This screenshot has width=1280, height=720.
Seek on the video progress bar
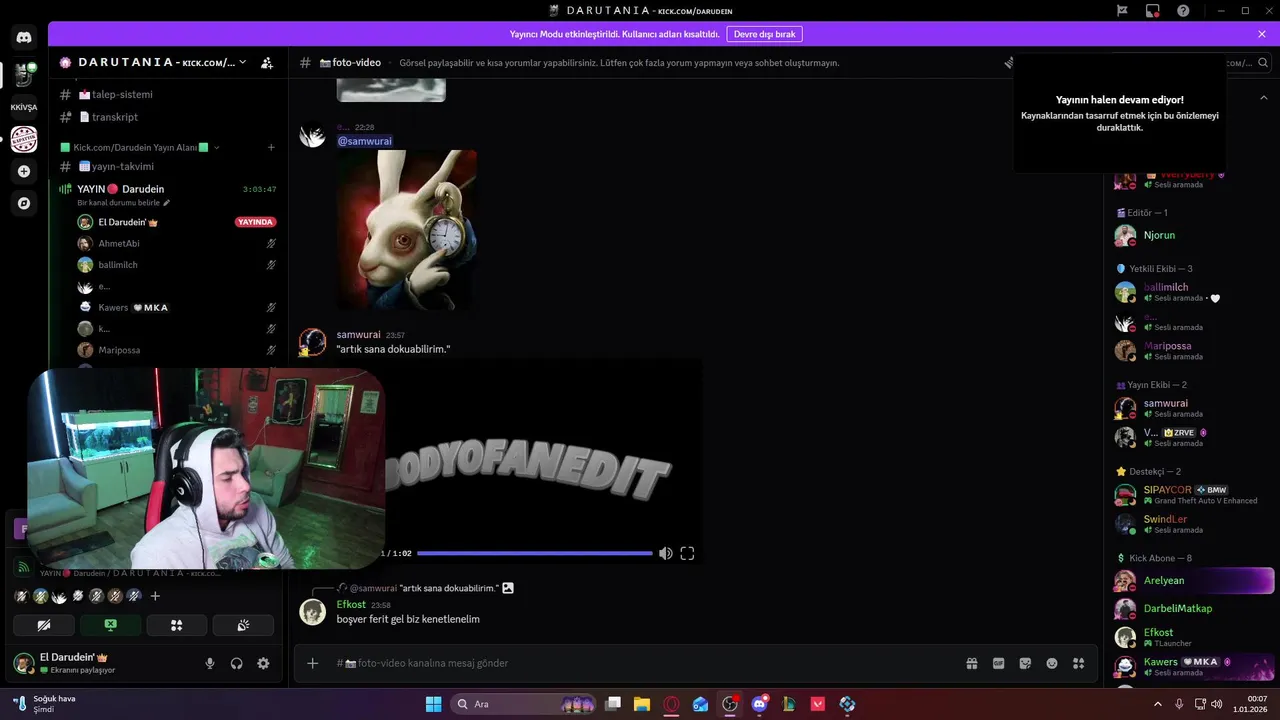[x=534, y=553]
